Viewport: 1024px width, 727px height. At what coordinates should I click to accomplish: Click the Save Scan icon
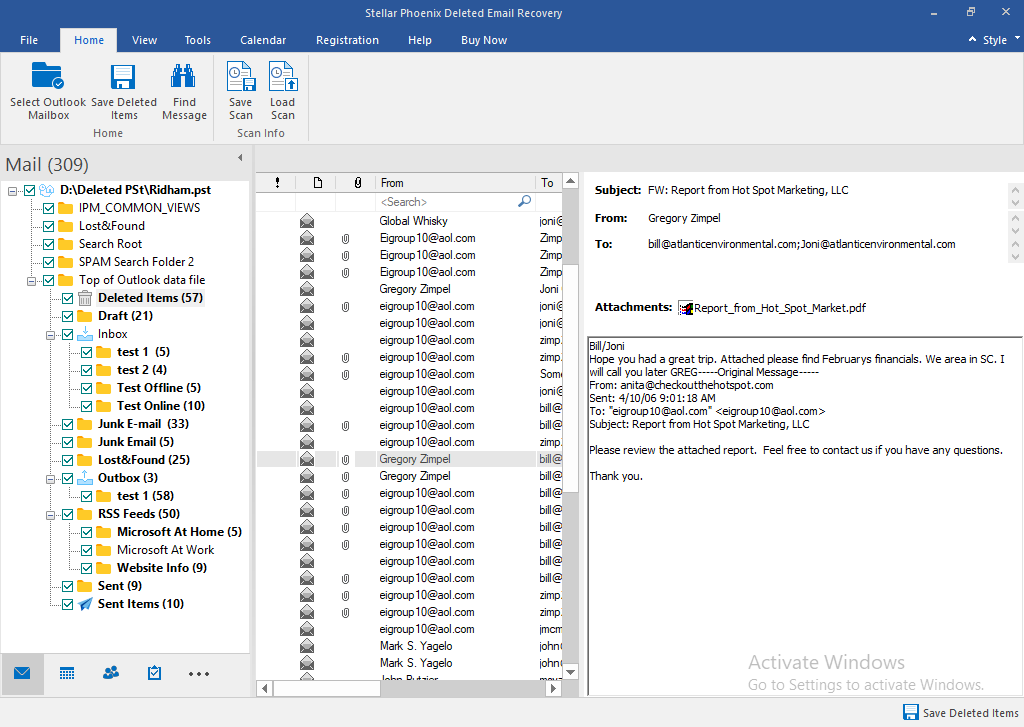click(240, 79)
